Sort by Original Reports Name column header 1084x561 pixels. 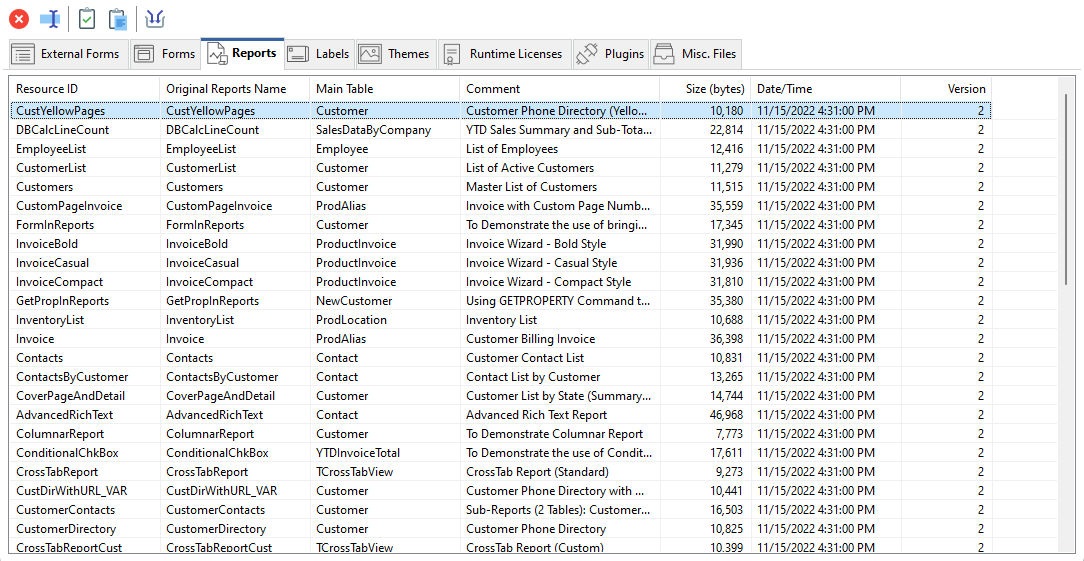click(x=234, y=89)
